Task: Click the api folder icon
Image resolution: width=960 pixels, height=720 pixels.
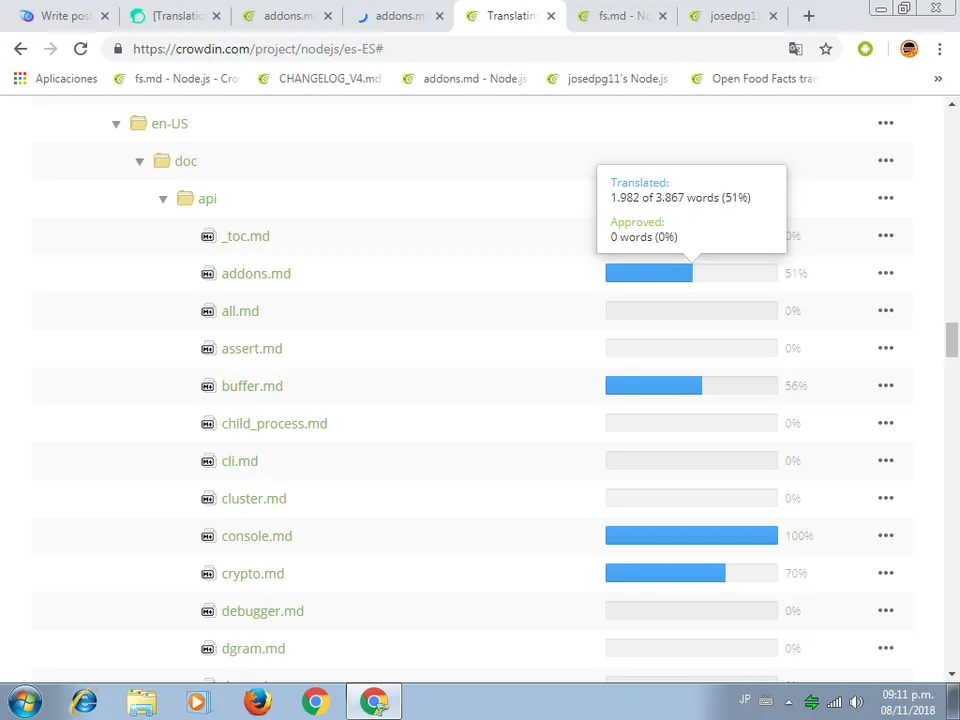Action: 185,198
